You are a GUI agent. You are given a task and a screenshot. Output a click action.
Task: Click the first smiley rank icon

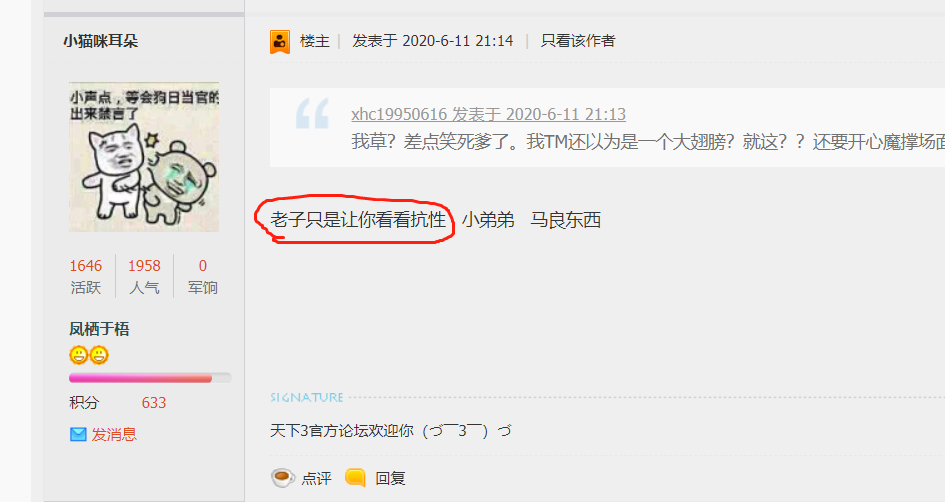[78, 355]
